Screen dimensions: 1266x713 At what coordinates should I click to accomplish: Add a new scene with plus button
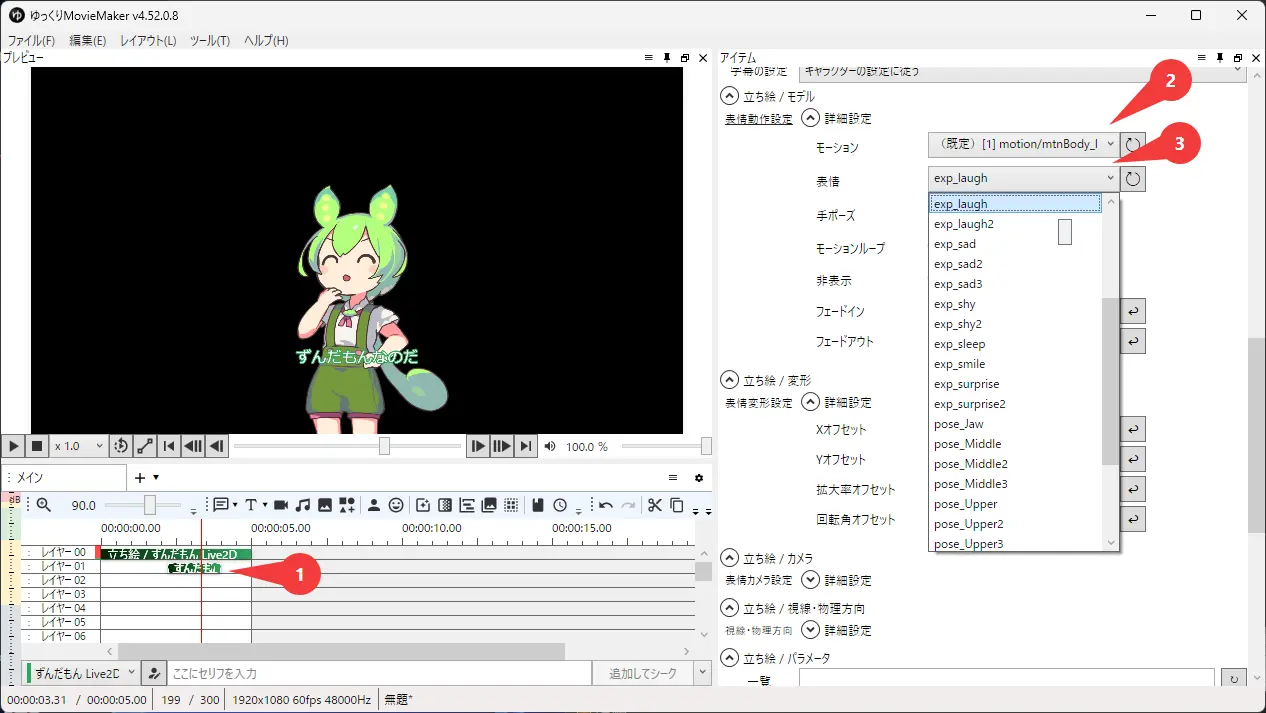click(x=140, y=478)
